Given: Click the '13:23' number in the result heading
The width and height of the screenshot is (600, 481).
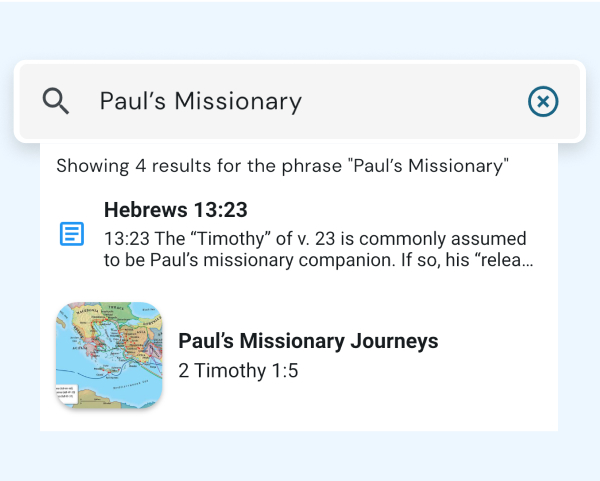Looking at the screenshot, I should click(220, 210).
